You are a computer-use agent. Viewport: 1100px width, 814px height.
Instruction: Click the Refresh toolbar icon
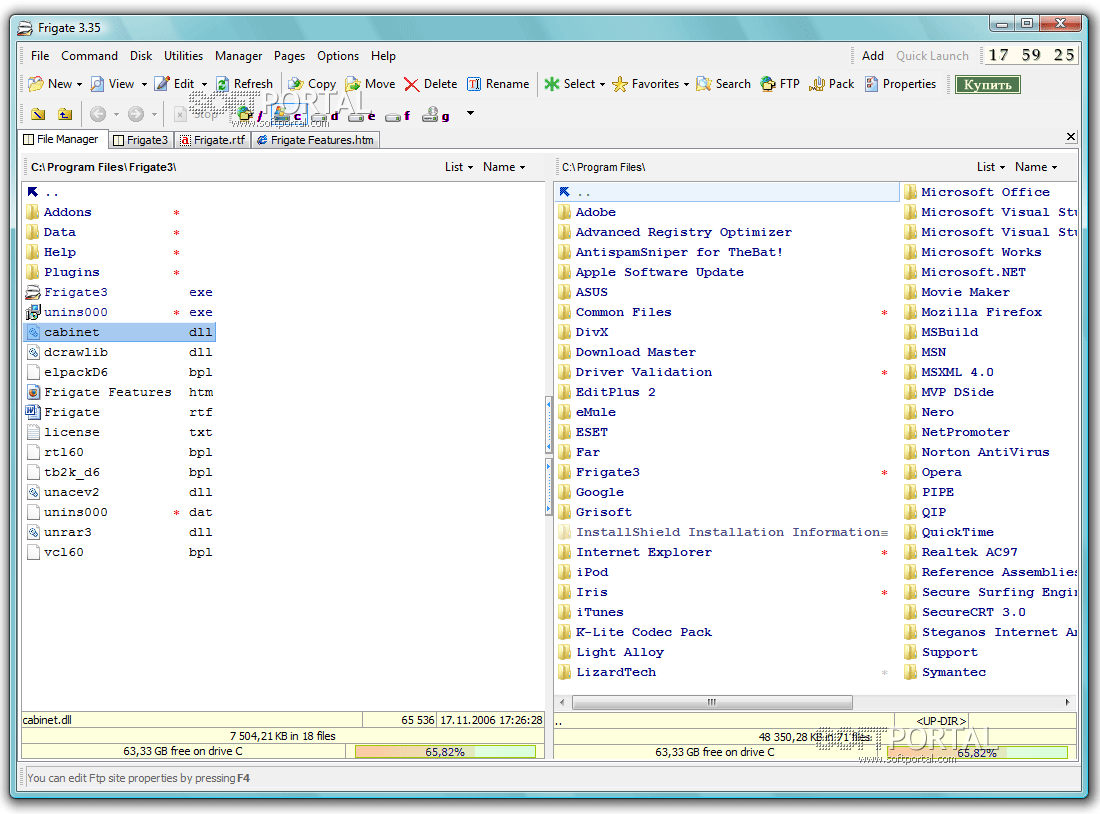click(223, 84)
